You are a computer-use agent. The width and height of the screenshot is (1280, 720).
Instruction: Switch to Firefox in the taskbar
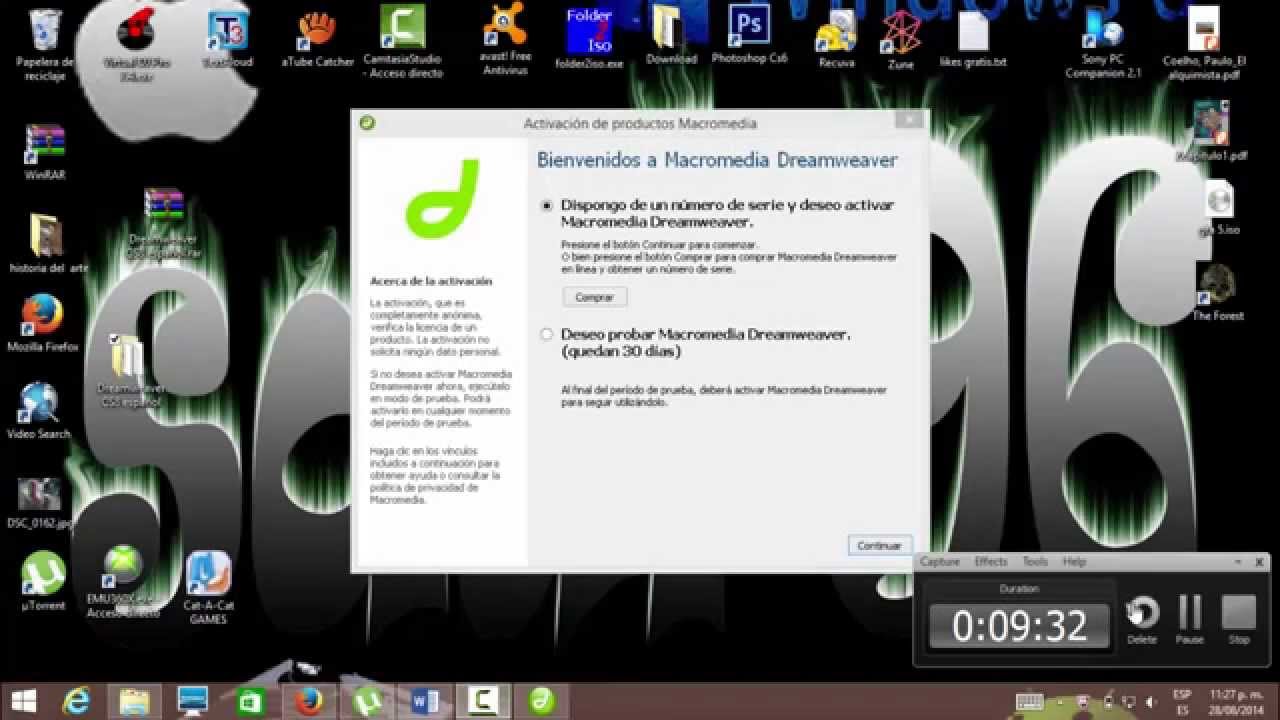307,701
